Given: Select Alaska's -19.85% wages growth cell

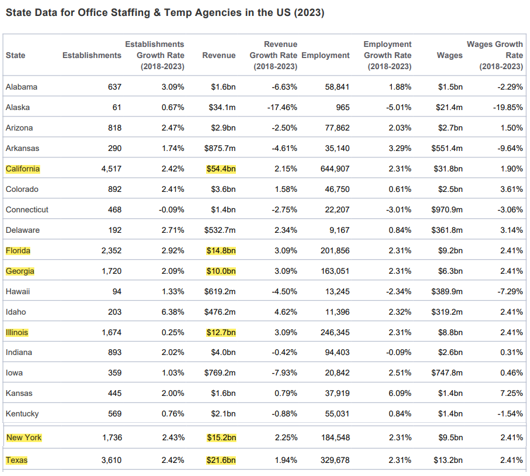Looking at the screenshot, I should [508, 108].
